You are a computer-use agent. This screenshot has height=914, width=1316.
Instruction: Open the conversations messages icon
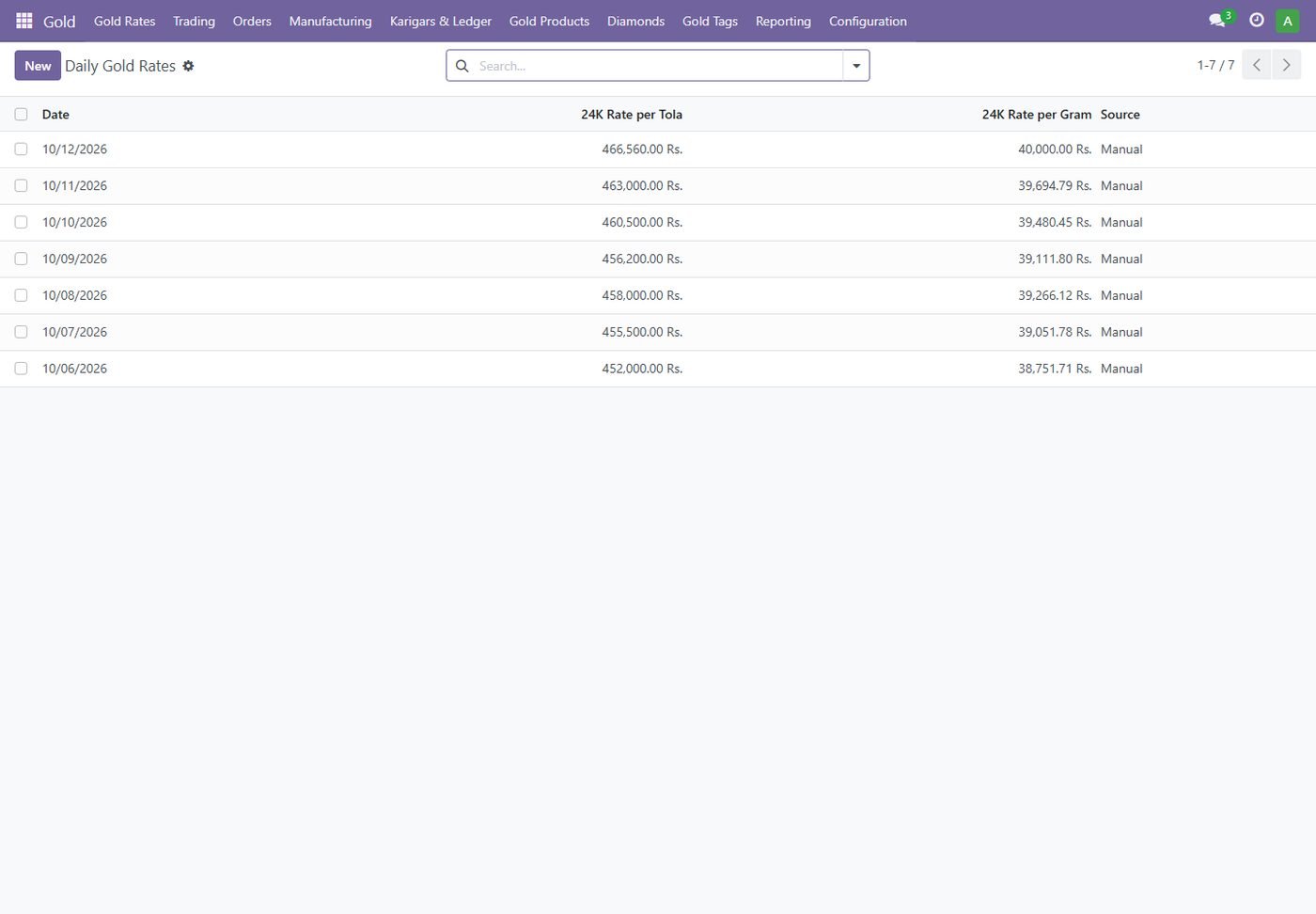pyautogui.click(x=1217, y=21)
